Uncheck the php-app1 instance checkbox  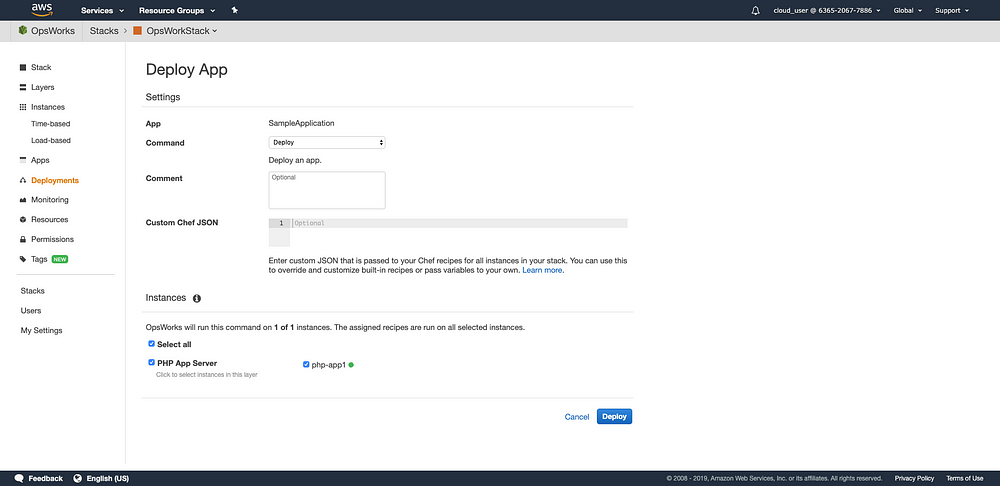306,365
